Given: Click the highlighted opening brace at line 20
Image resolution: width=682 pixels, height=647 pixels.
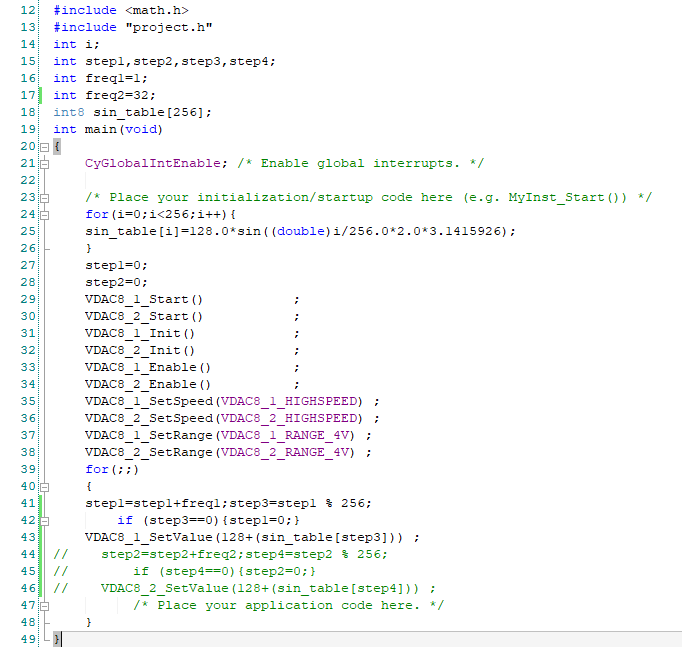Looking at the screenshot, I should pos(57,147).
